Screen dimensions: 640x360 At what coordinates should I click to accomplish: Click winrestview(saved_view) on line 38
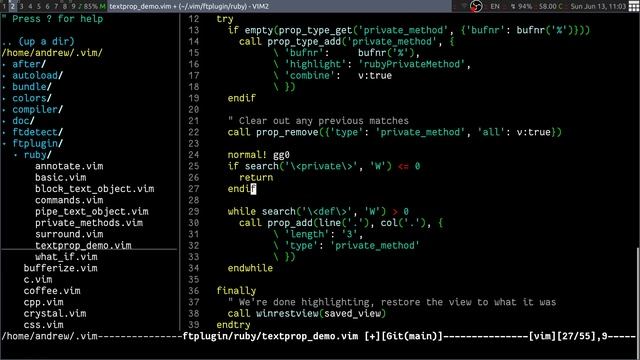point(321,313)
